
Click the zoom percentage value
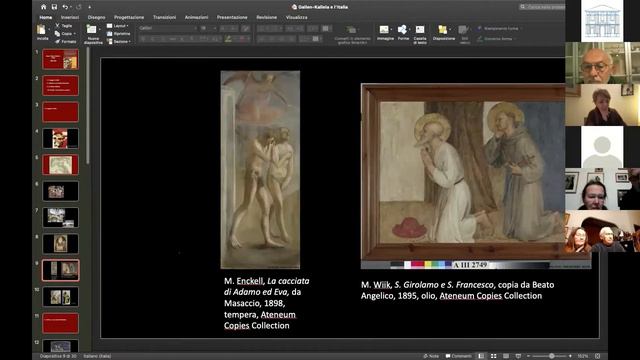point(583,356)
